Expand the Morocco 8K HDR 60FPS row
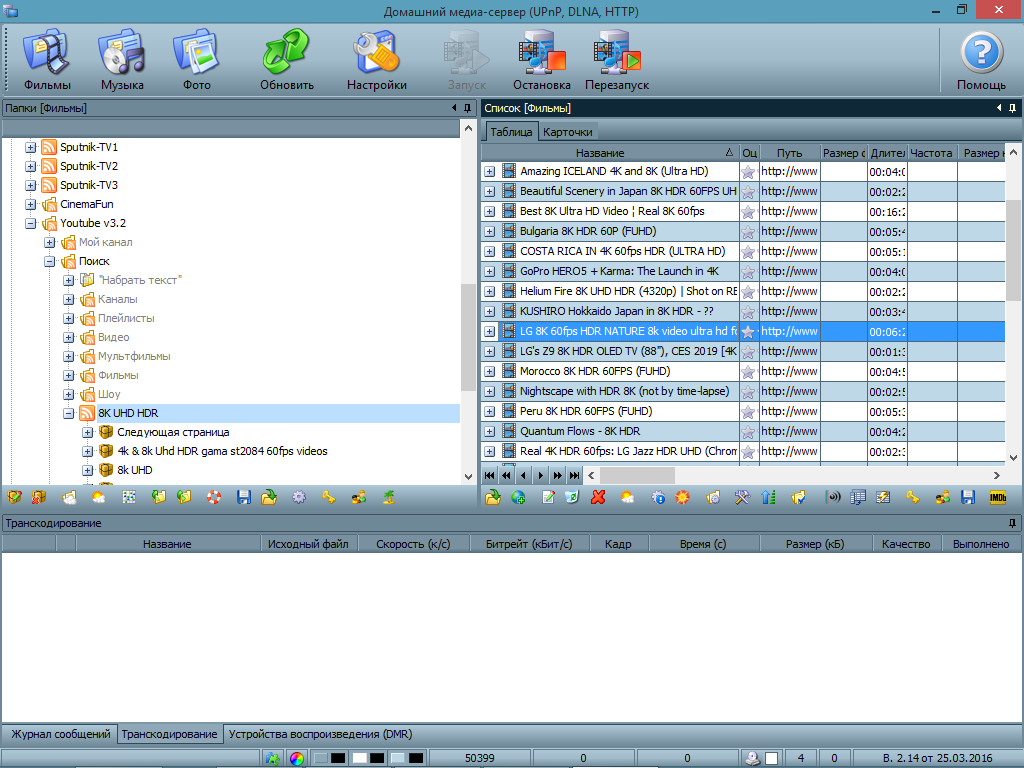Image resolution: width=1024 pixels, height=768 pixels. coord(490,371)
